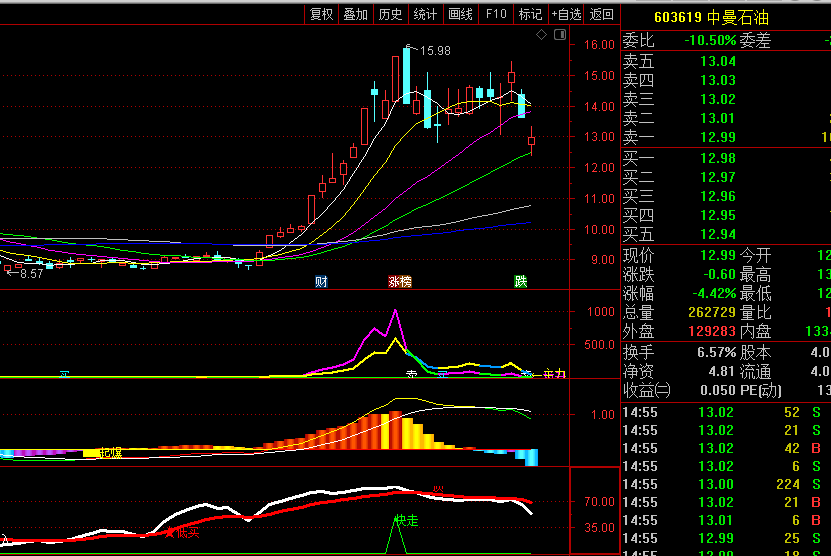Click the 603619 中曼石油 stock title

(x=711, y=17)
